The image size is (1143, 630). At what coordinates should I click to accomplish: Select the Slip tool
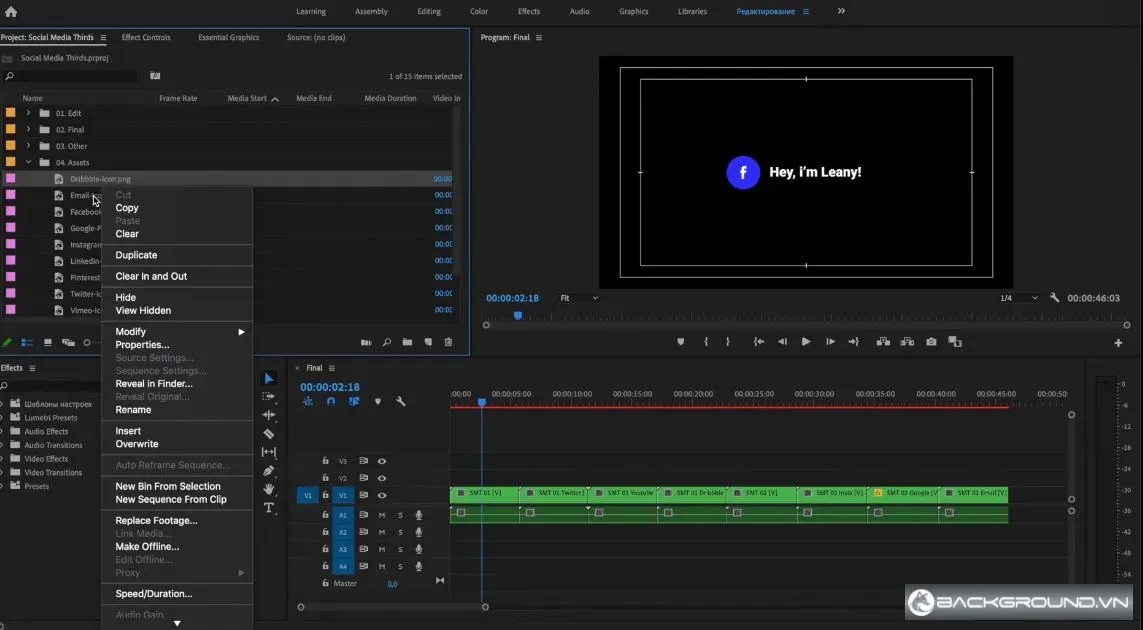pyautogui.click(x=269, y=452)
